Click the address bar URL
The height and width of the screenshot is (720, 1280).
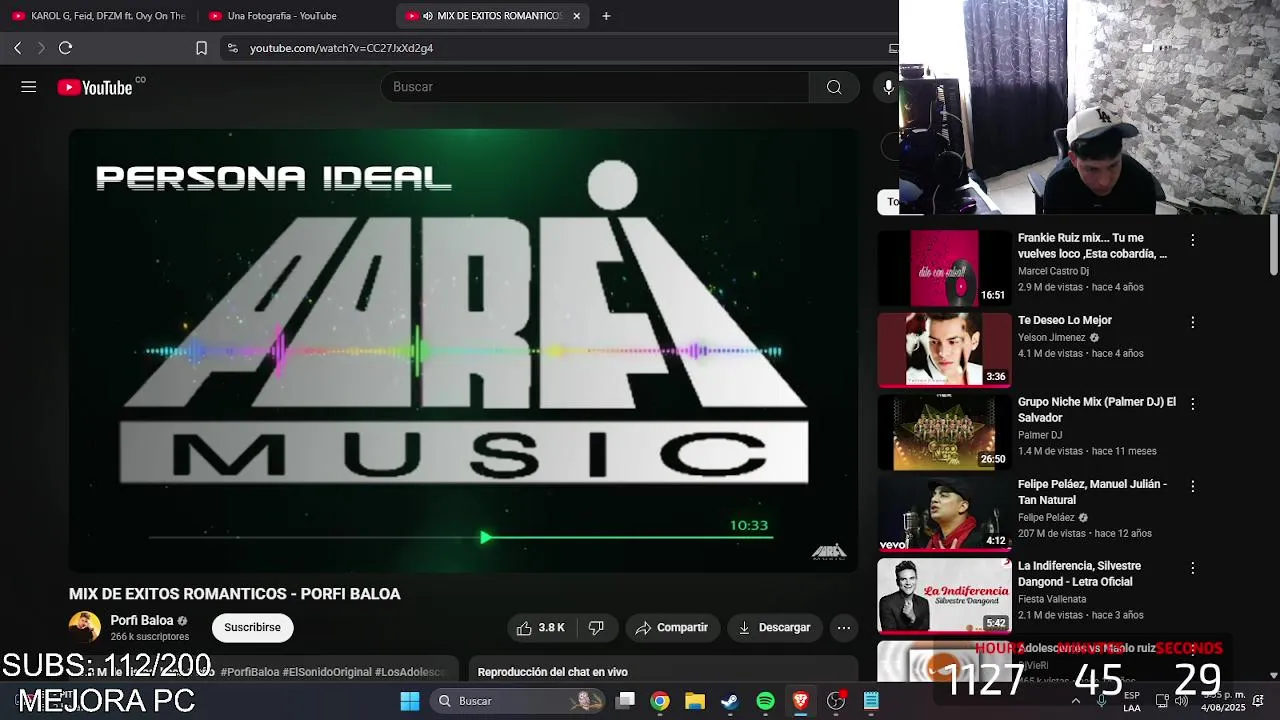[x=341, y=48]
